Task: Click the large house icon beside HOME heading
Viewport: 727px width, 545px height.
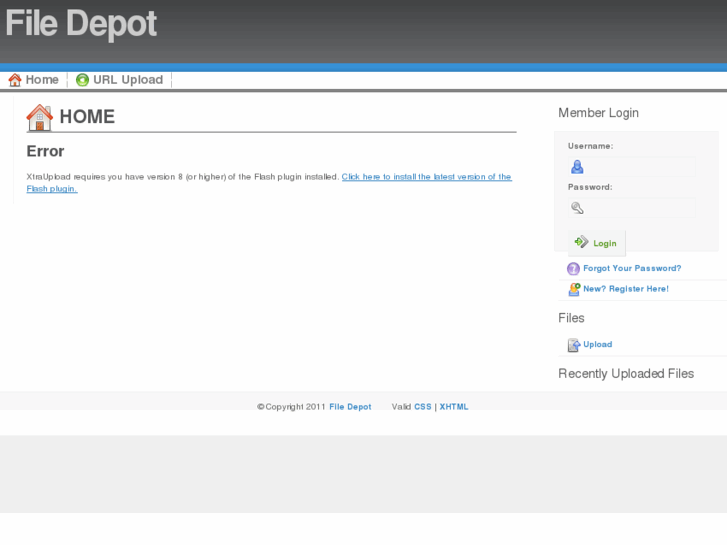Action: 39,117
